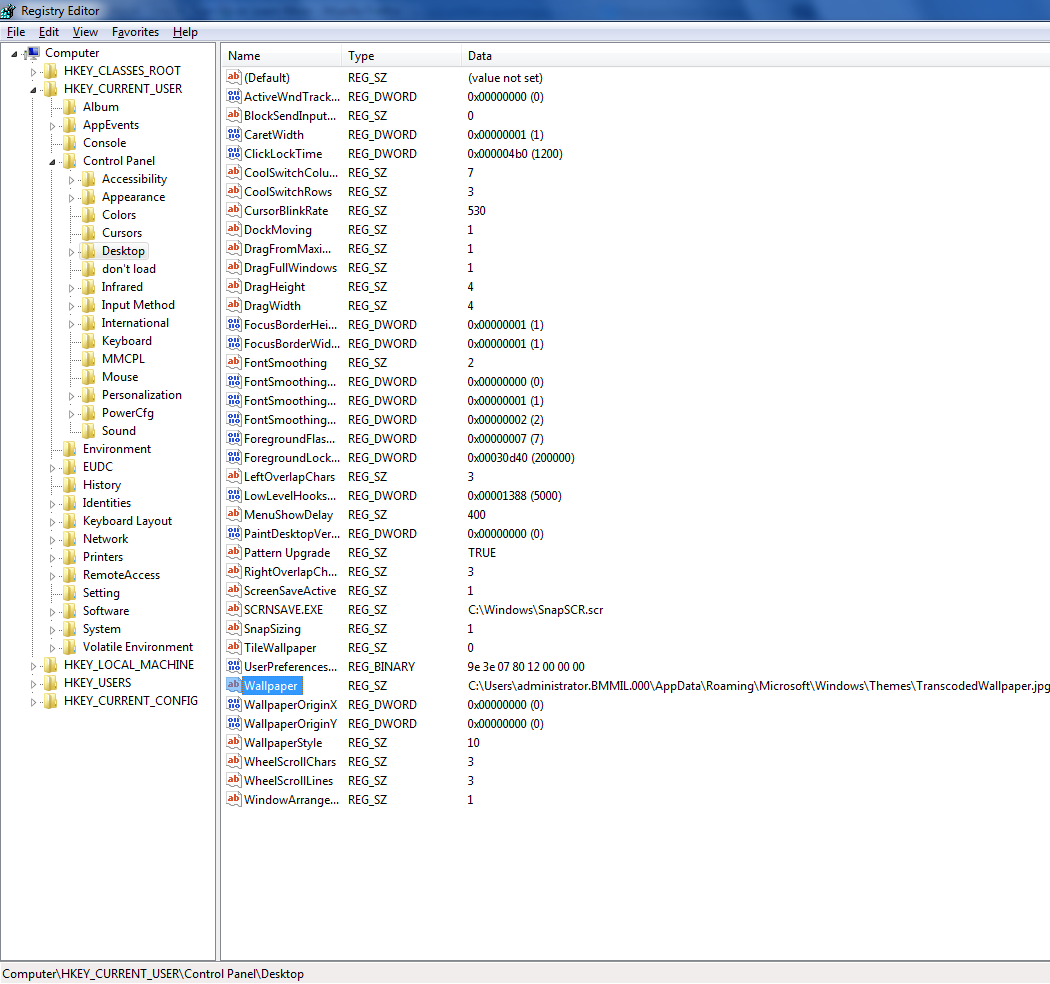Click the status bar registry path
The width and height of the screenshot is (1050, 984).
(x=153, y=973)
